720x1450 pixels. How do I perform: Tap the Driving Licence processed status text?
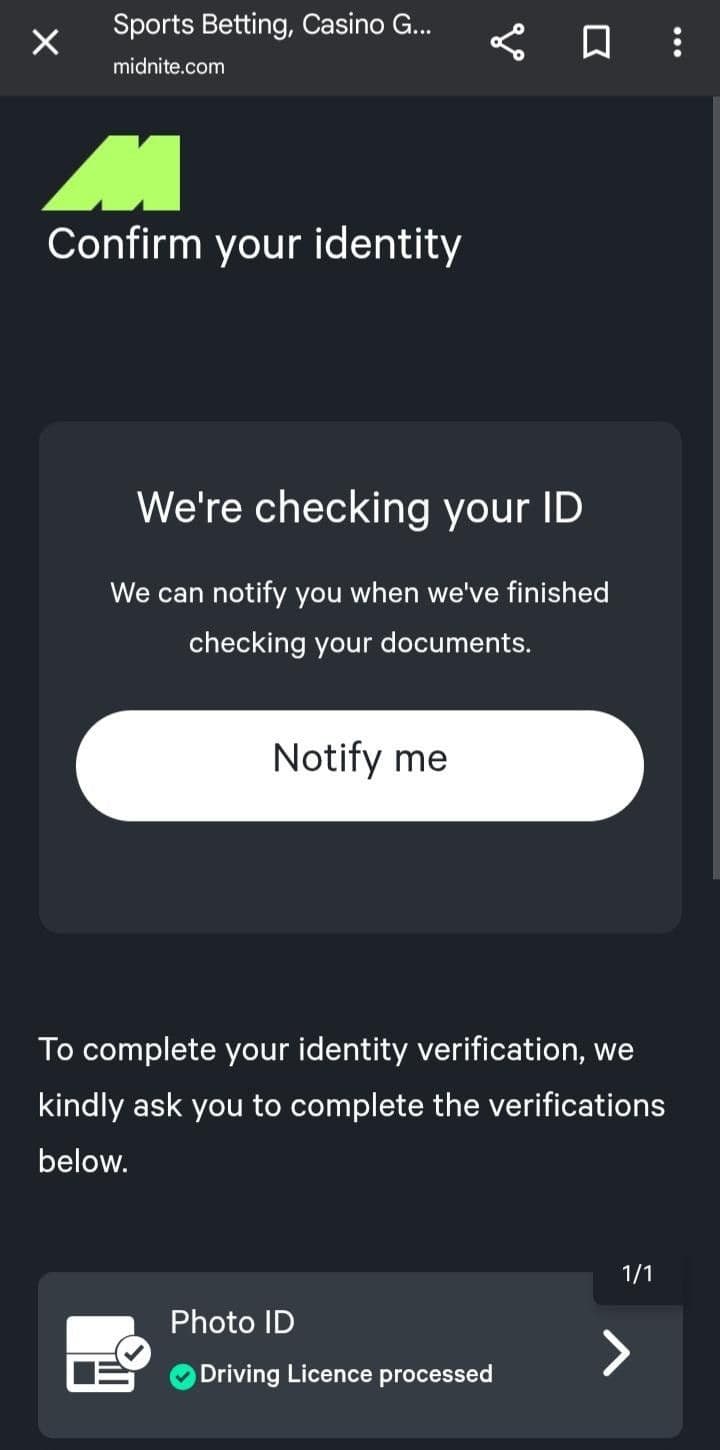click(x=346, y=1375)
